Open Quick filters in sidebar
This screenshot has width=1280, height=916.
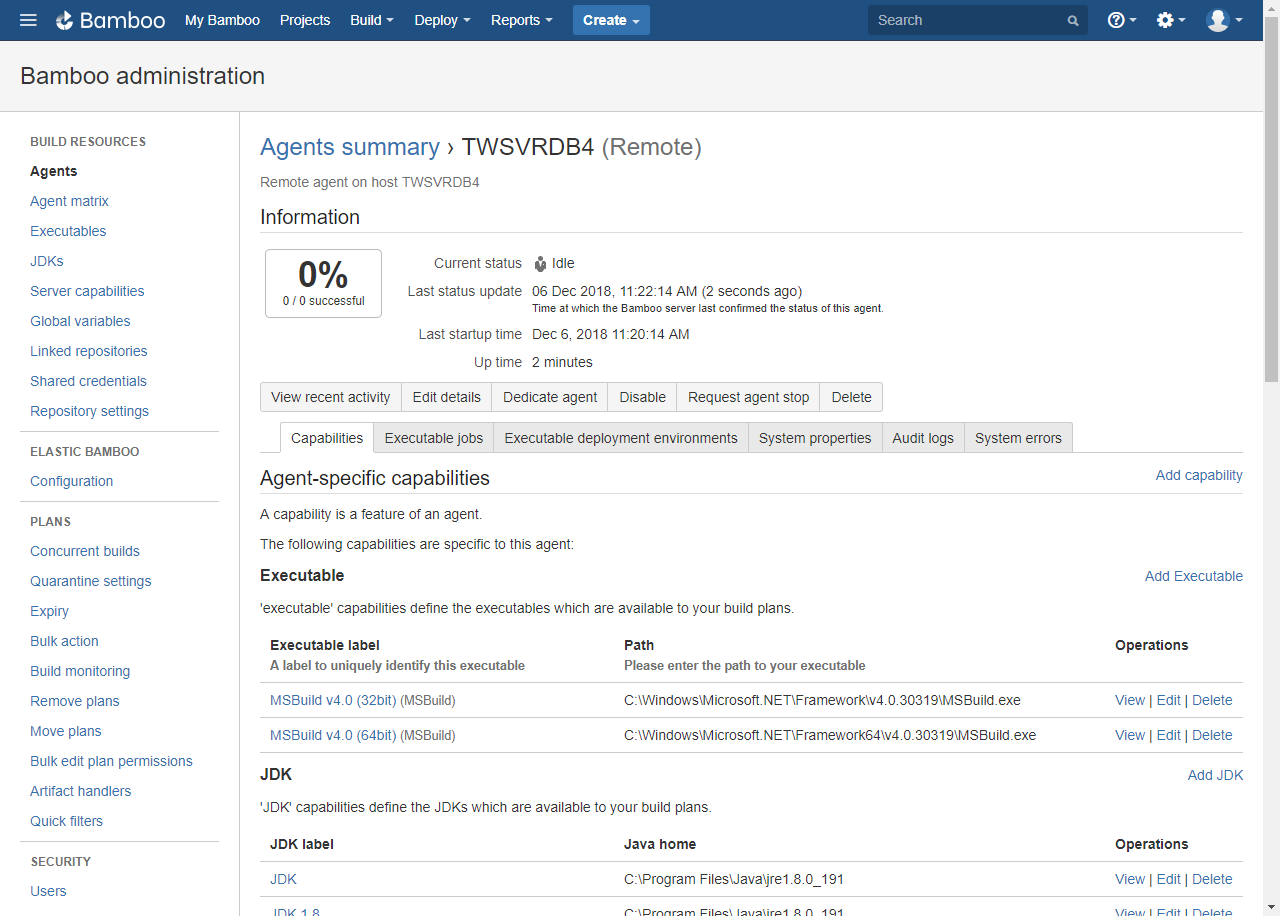click(x=67, y=821)
